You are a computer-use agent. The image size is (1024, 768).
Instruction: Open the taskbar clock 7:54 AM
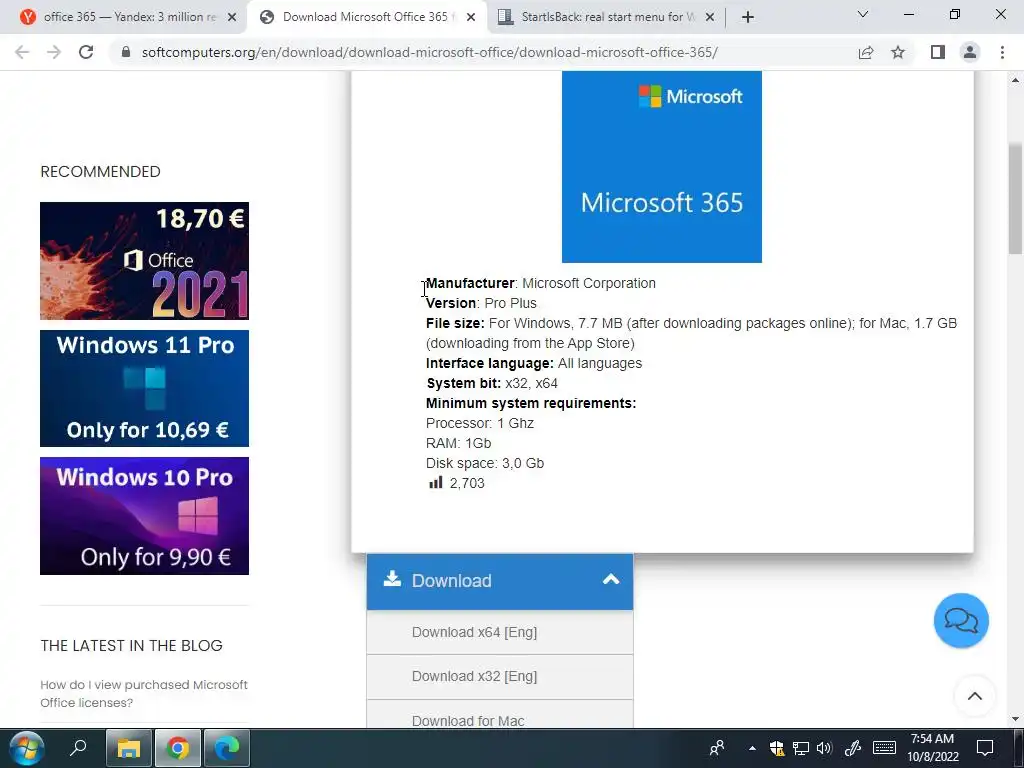click(x=933, y=748)
